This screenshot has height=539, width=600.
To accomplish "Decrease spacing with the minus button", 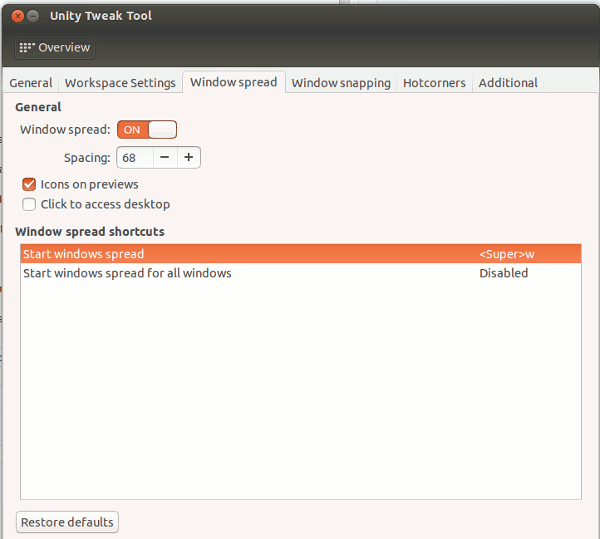I will coord(165,158).
